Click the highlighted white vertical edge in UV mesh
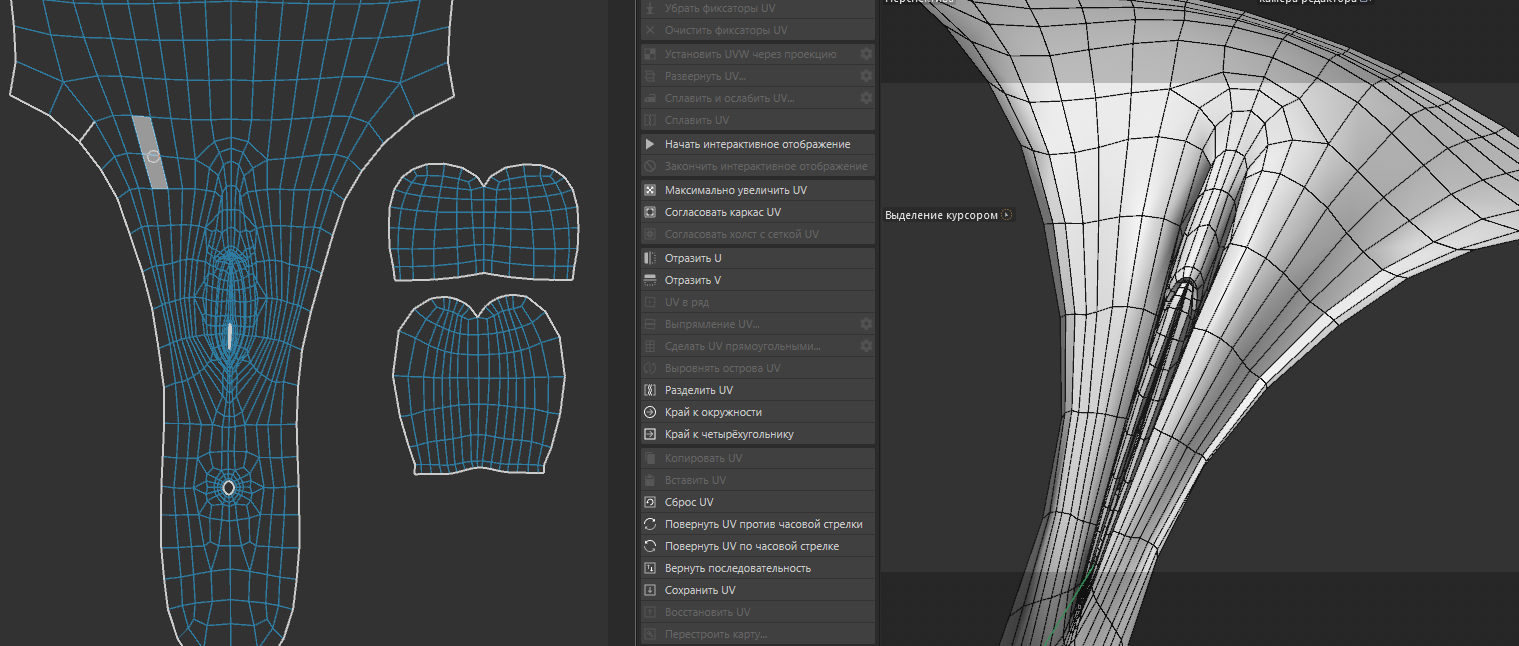Image resolution: width=1519 pixels, height=646 pixels. (230, 335)
